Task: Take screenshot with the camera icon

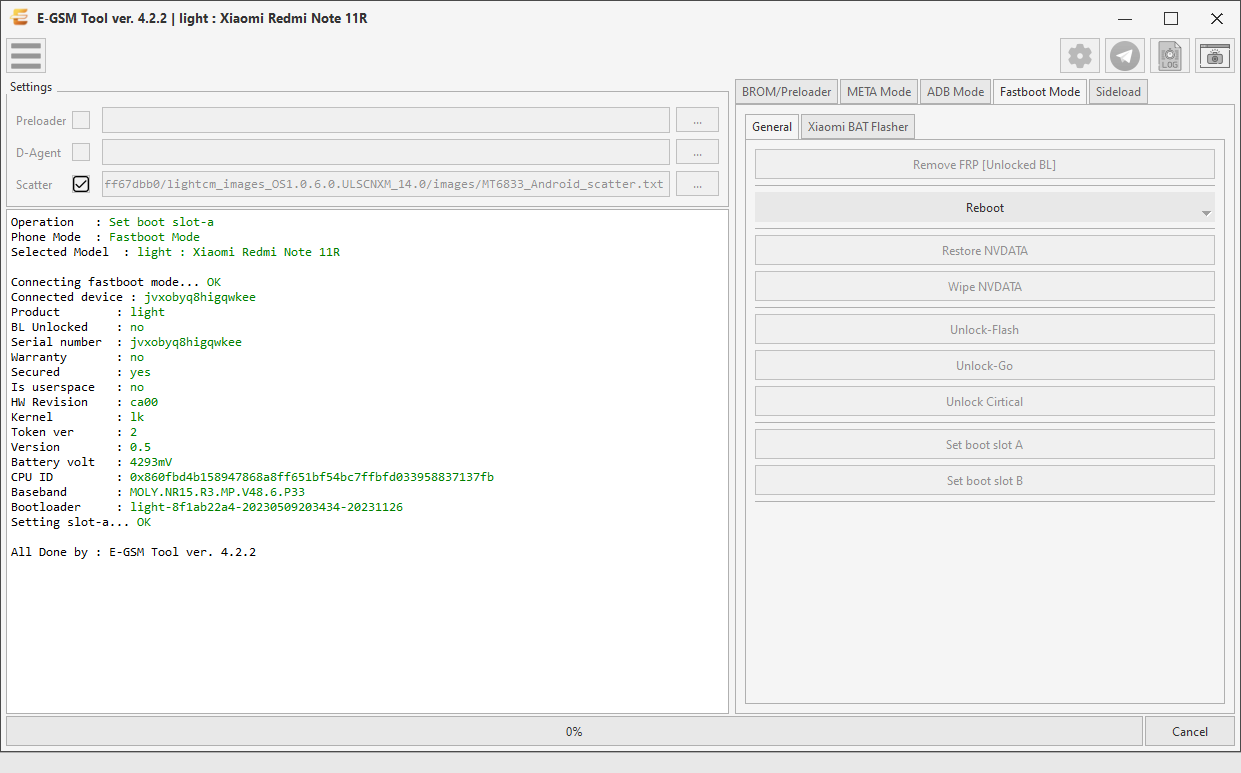Action: (1215, 56)
